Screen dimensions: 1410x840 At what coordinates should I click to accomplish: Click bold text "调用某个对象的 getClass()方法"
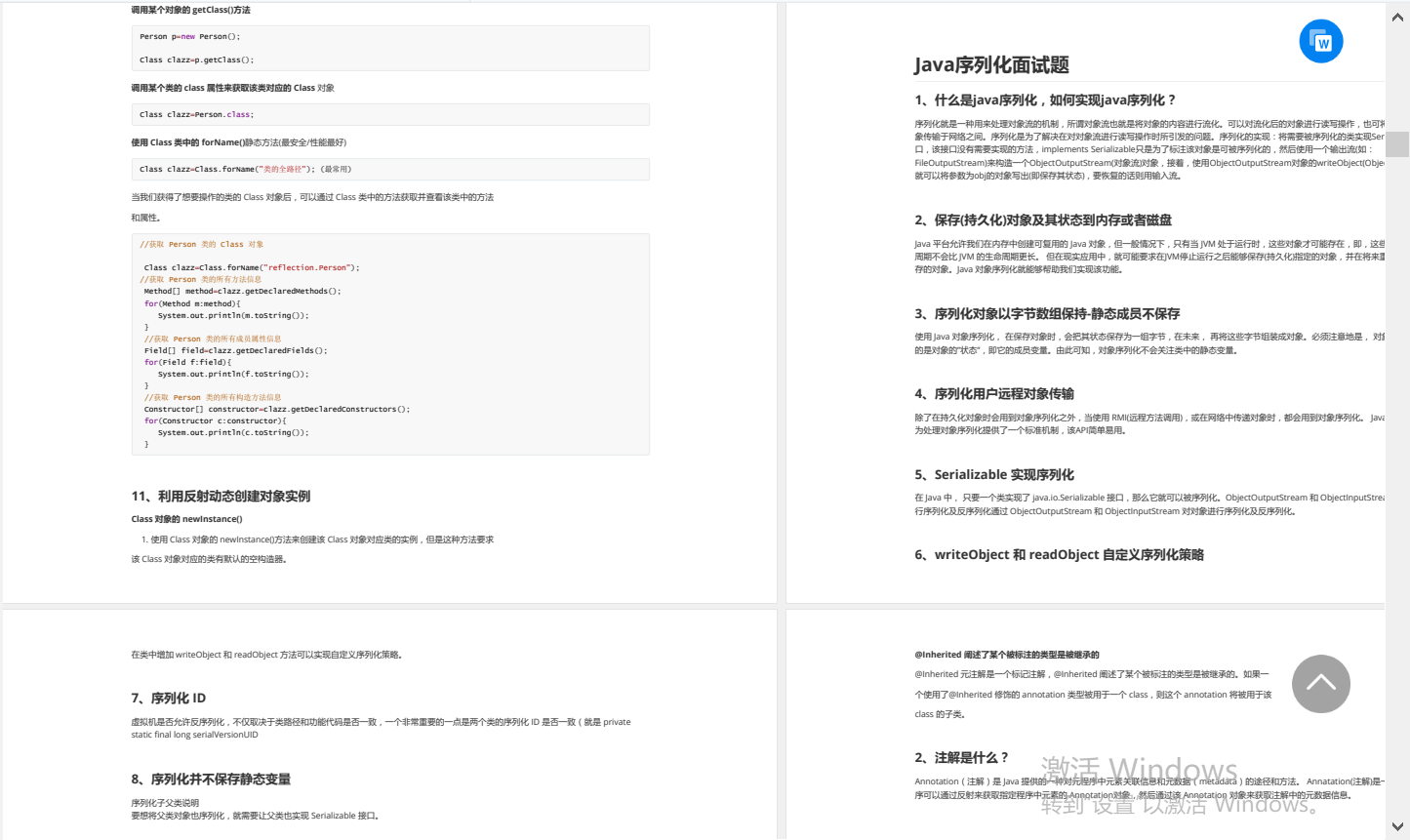pyautogui.click(x=191, y=10)
